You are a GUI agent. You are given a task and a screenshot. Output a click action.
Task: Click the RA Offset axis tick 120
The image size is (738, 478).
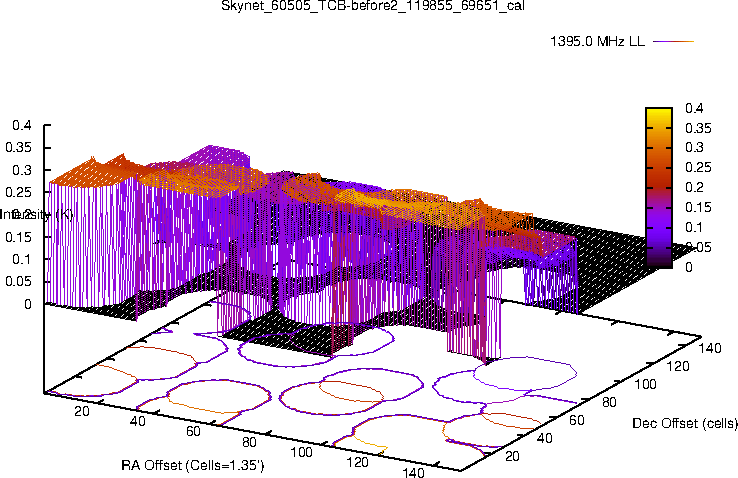pyautogui.click(x=357, y=463)
